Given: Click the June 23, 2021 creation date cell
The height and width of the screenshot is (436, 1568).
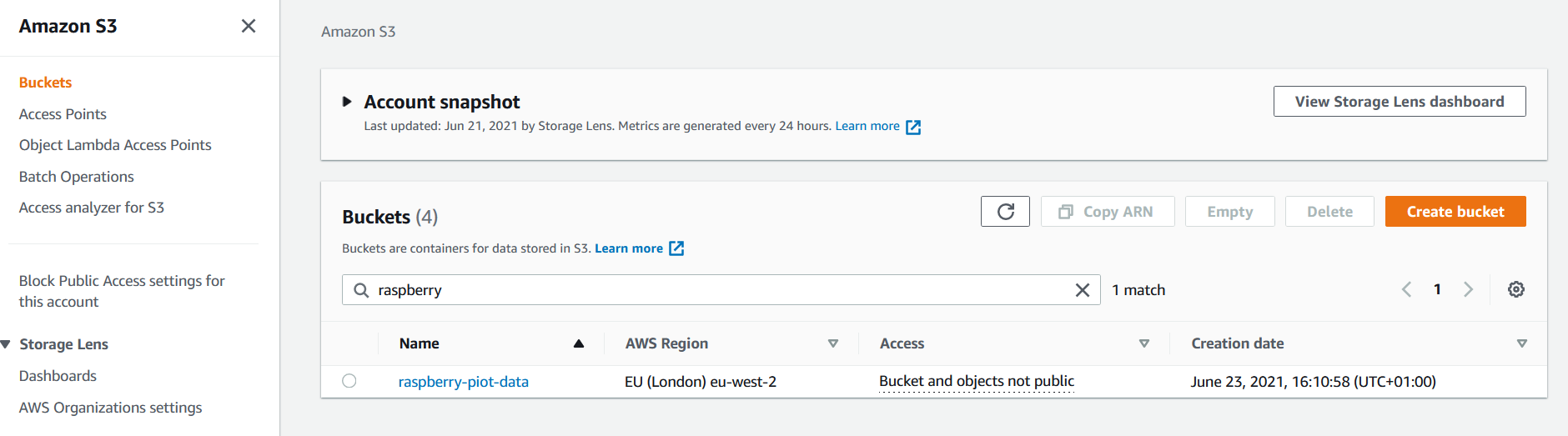Looking at the screenshot, I should click(x=1313, y=382).
